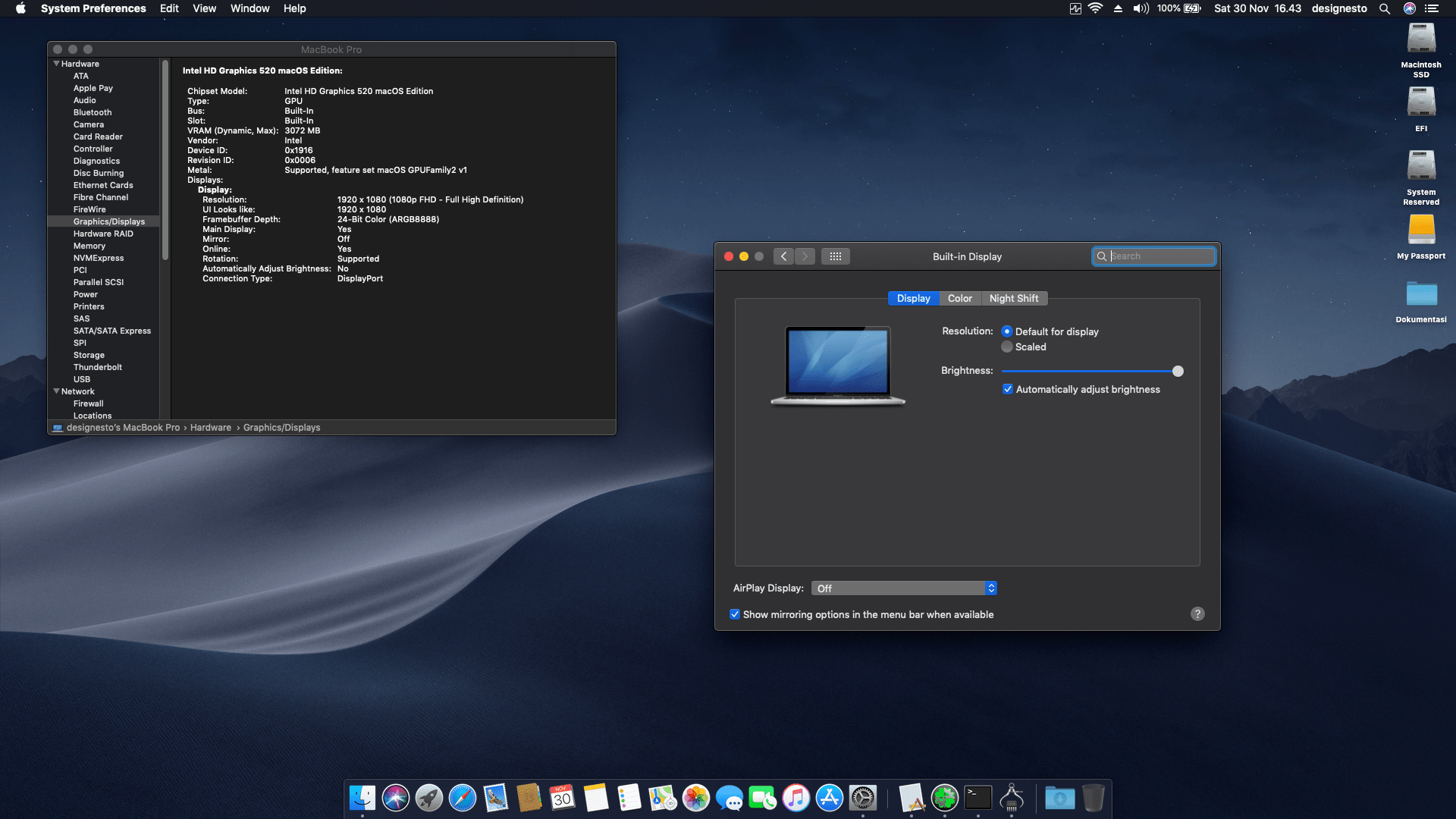The height and width of the screenshot is (819, 1456).
Task: Click MacBook display preview thumbnail
Action: pos(838,366)
